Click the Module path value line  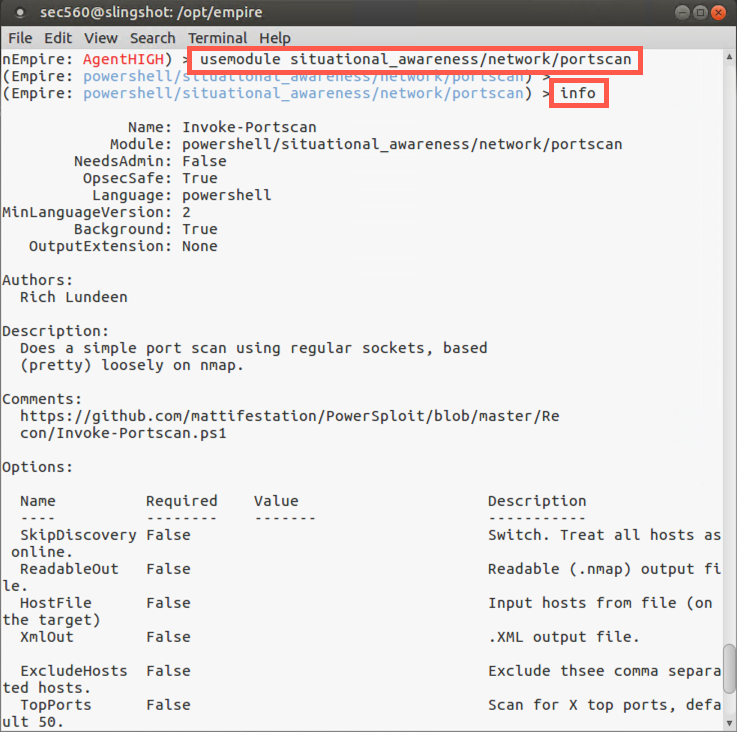click(x=402, y=144)
